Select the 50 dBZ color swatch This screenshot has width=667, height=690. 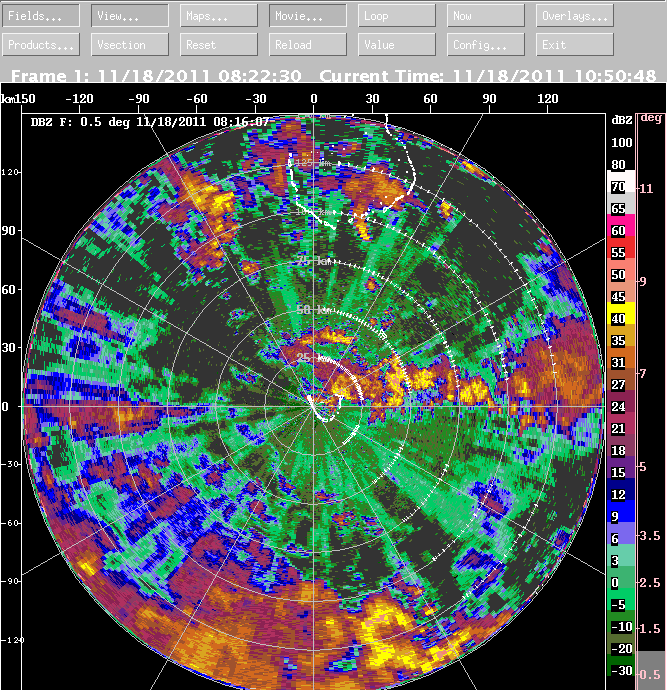pos(621,269)
